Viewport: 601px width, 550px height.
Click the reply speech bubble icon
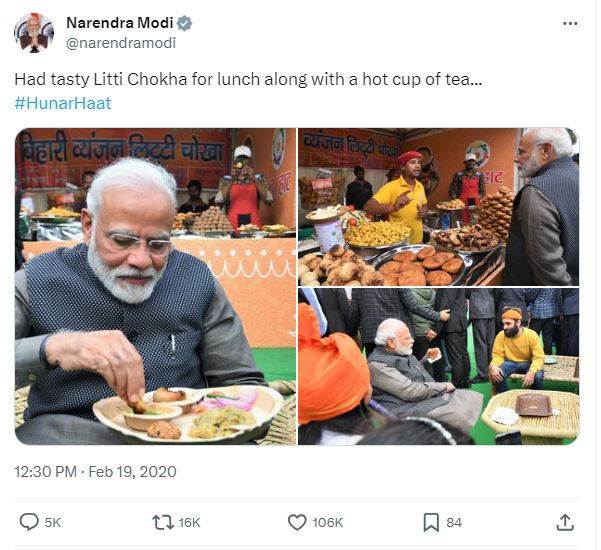(29, 522)
